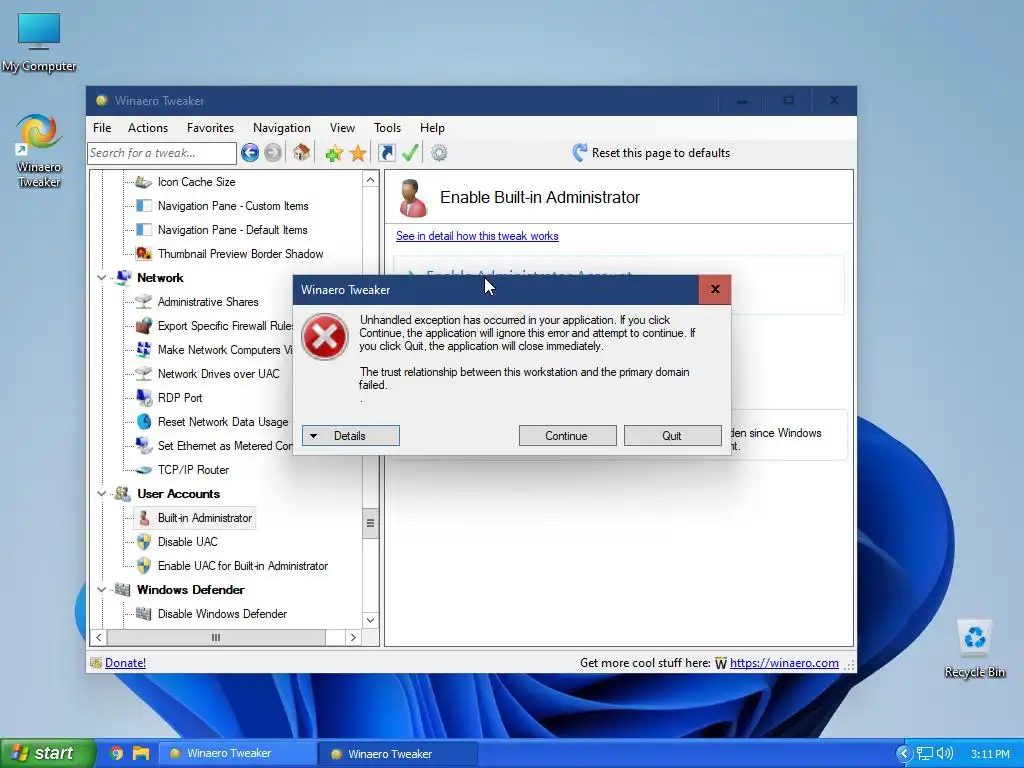This screenshot has height=768, width=1024.
Task: Close the error dialog with the red X
Action: click(x=715, y=289)
